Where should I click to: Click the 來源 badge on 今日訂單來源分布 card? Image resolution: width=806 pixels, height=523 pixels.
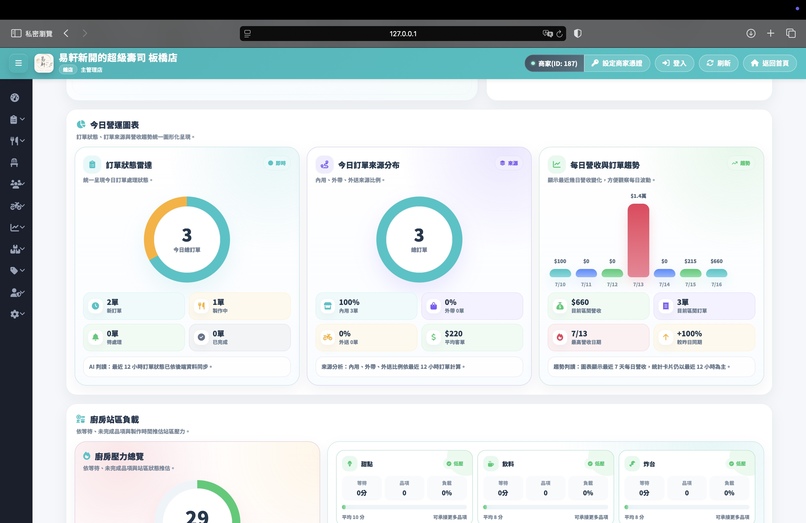(509, 163)
